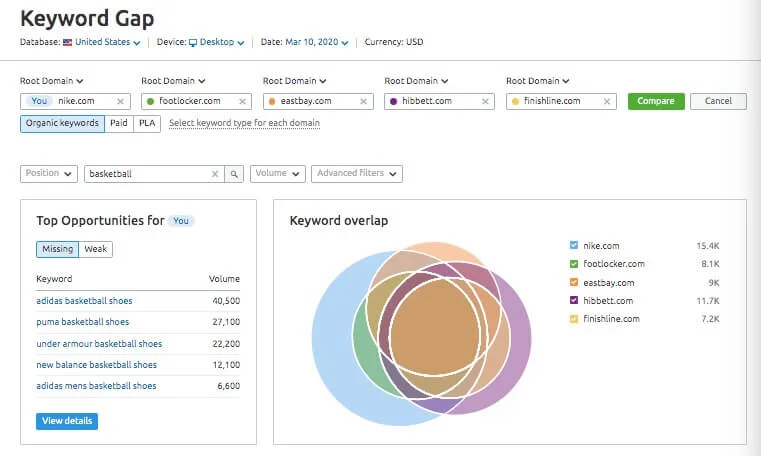This screenshot has height=456, width=761.
Task: Clear hibbett.com with the X icon
Action: click(486, 101)
